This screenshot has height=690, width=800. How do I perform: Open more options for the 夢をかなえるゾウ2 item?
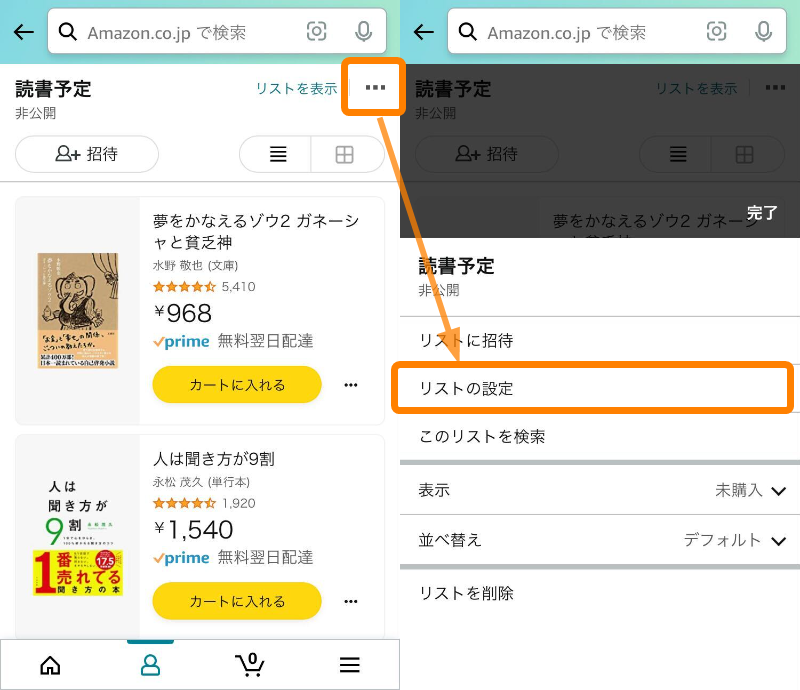click(x=351, y=385)
